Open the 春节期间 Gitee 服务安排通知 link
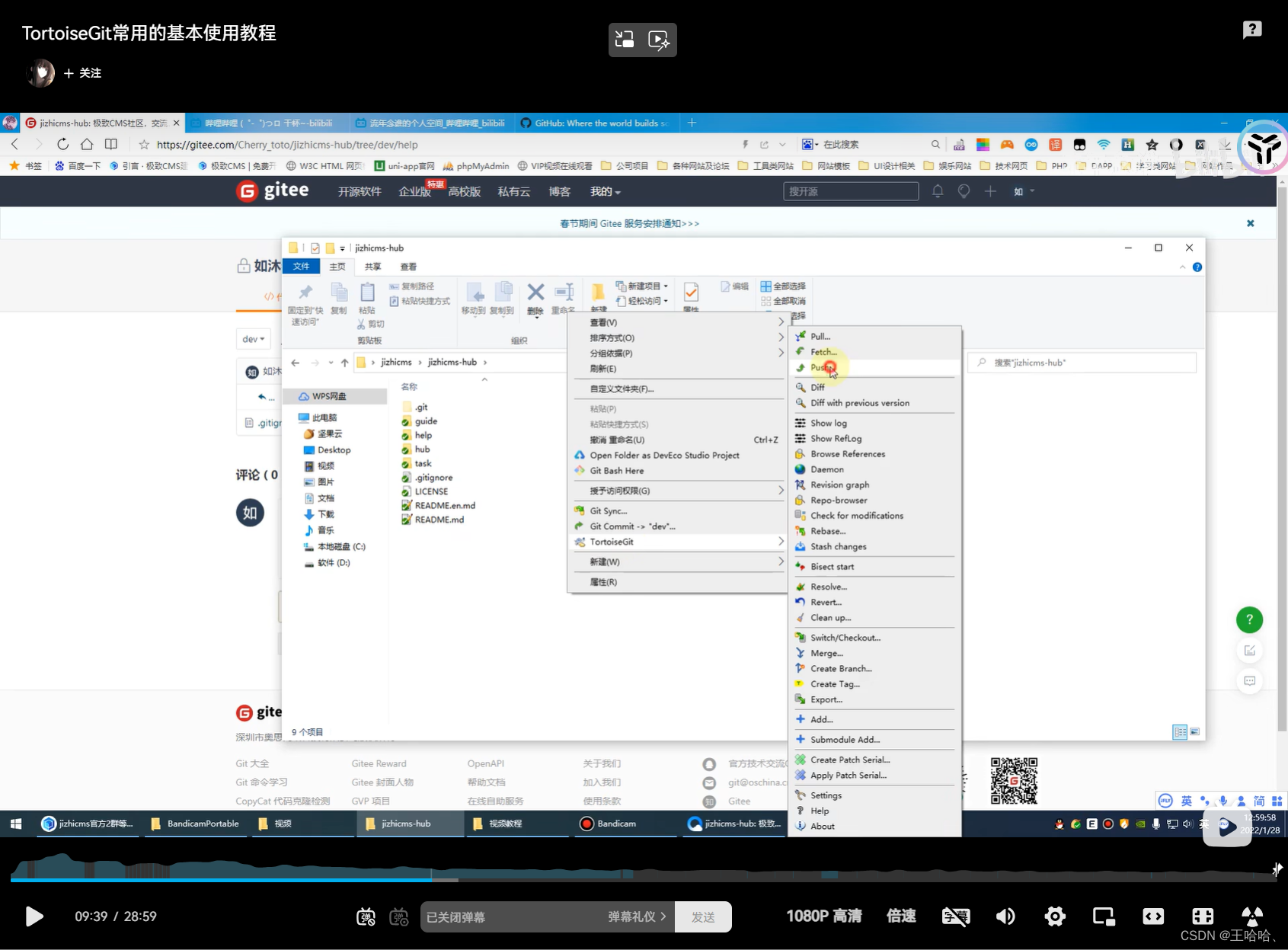Image resolution: width=1288 pixels, height=950 pixels. click(629, 223)
